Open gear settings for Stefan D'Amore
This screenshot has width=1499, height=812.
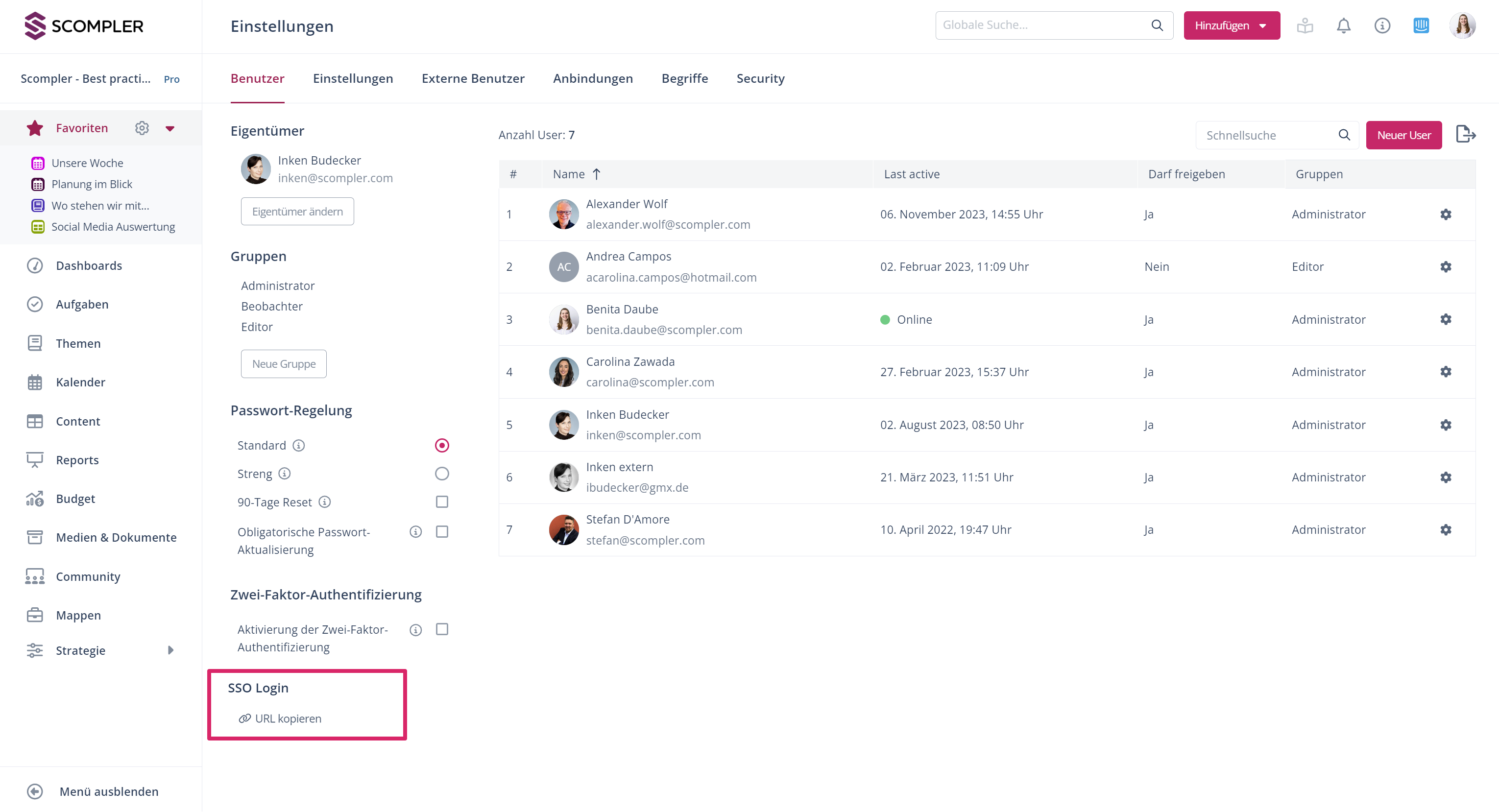[1446, 529]
